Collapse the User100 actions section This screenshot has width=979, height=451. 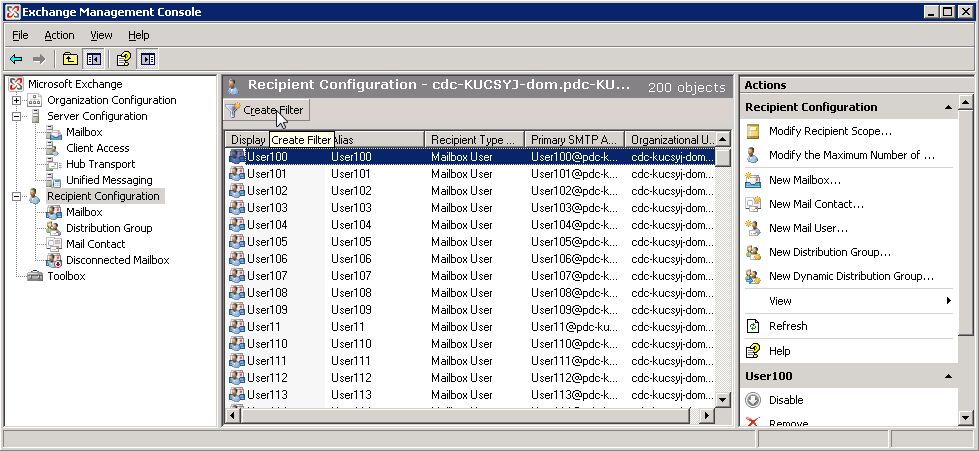948,376
